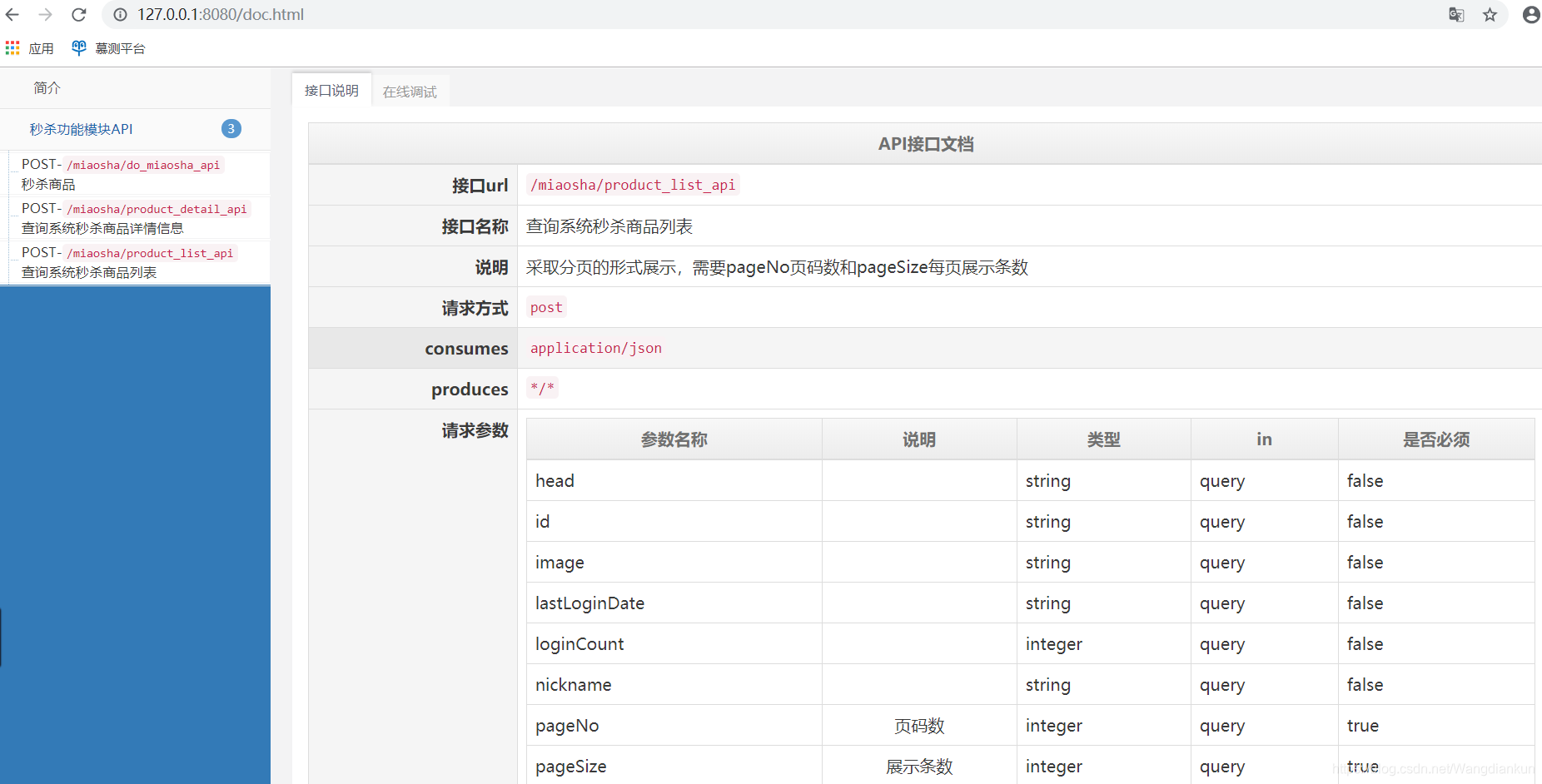
Task: Select the 展示条数 description cell
Action: coord(919,767)
